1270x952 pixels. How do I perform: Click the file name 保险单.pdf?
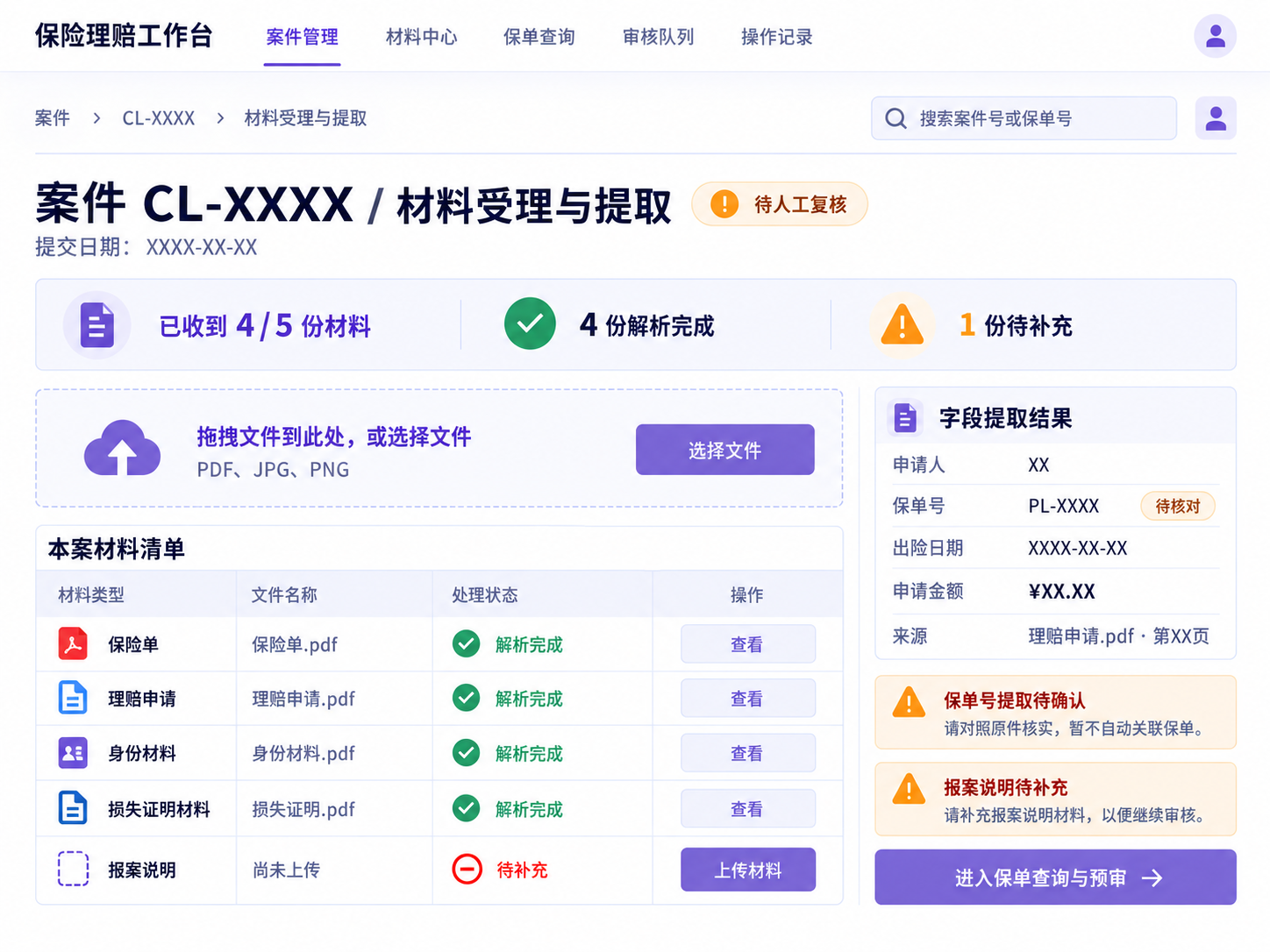[295, 644]
